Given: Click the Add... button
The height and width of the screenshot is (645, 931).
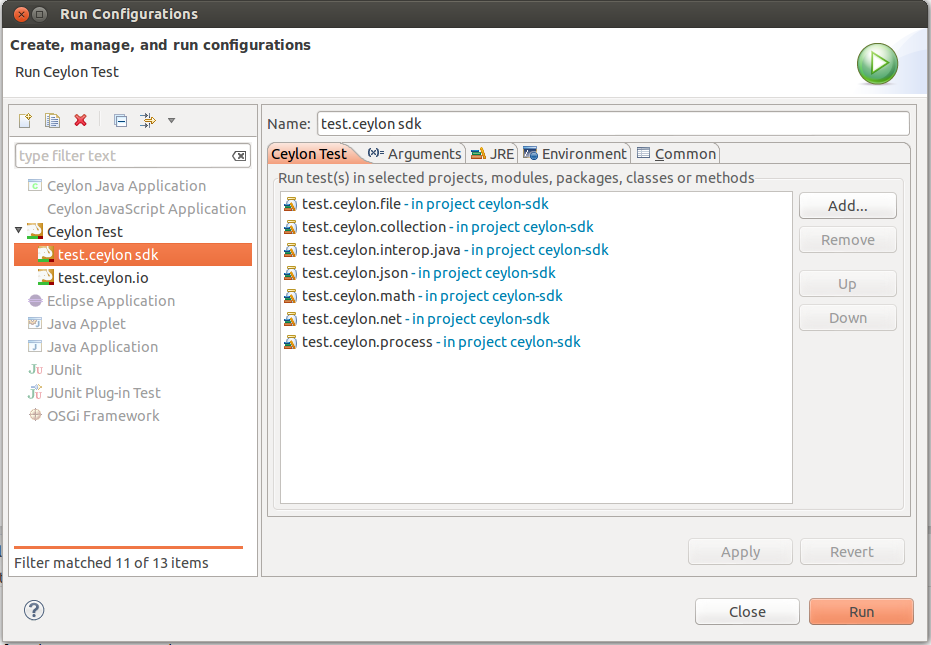Looking at the screenshot, I should pos(847,205).
